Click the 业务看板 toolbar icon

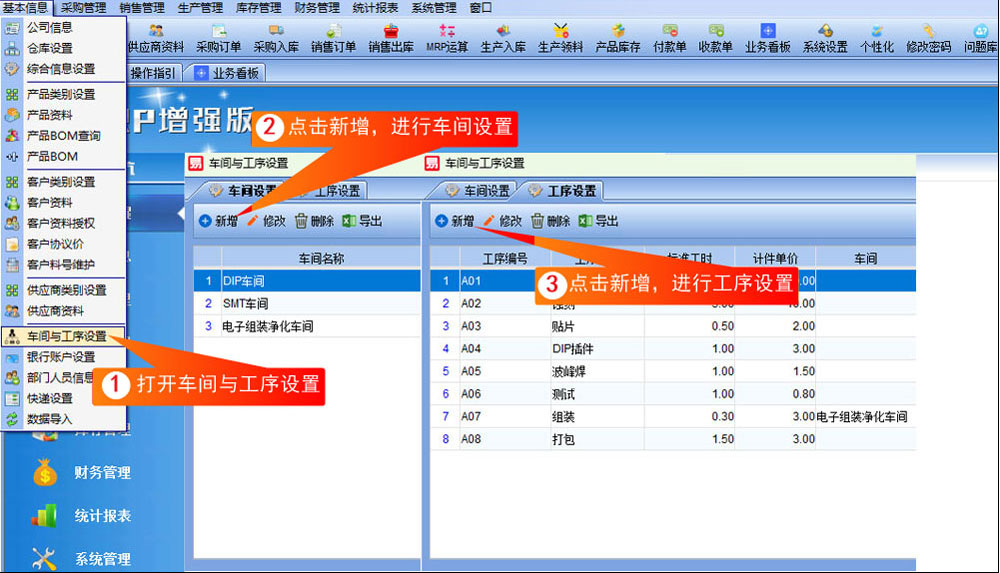[767, 38]
